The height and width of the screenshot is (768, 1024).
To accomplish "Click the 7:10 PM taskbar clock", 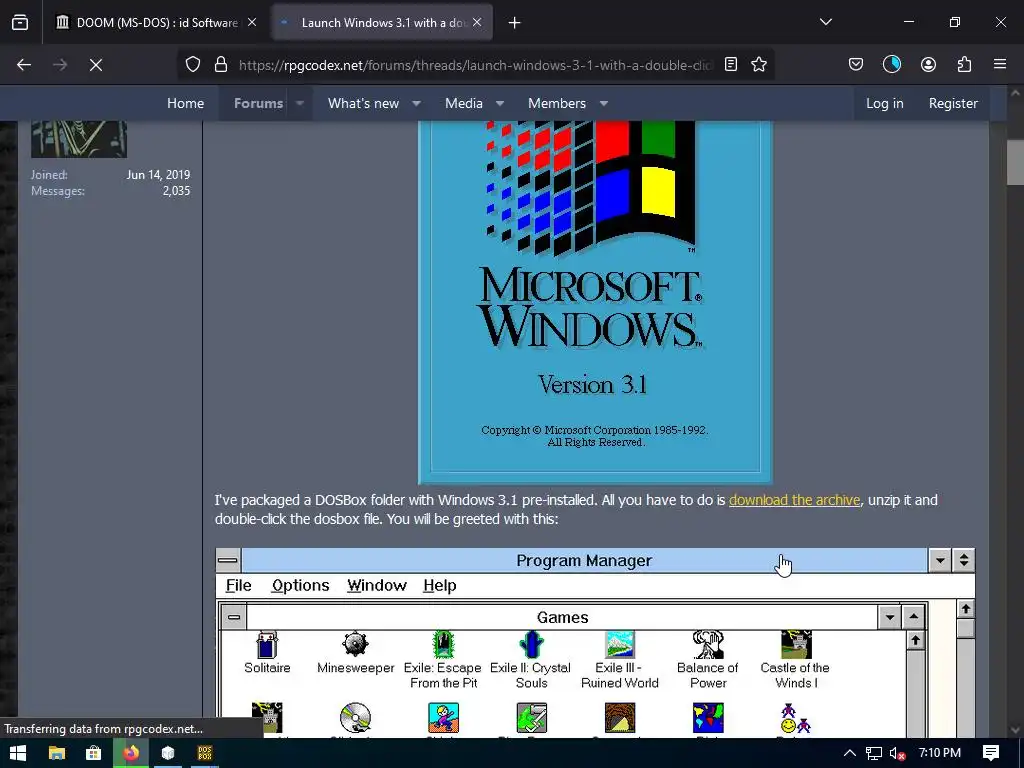I will 940,753.
